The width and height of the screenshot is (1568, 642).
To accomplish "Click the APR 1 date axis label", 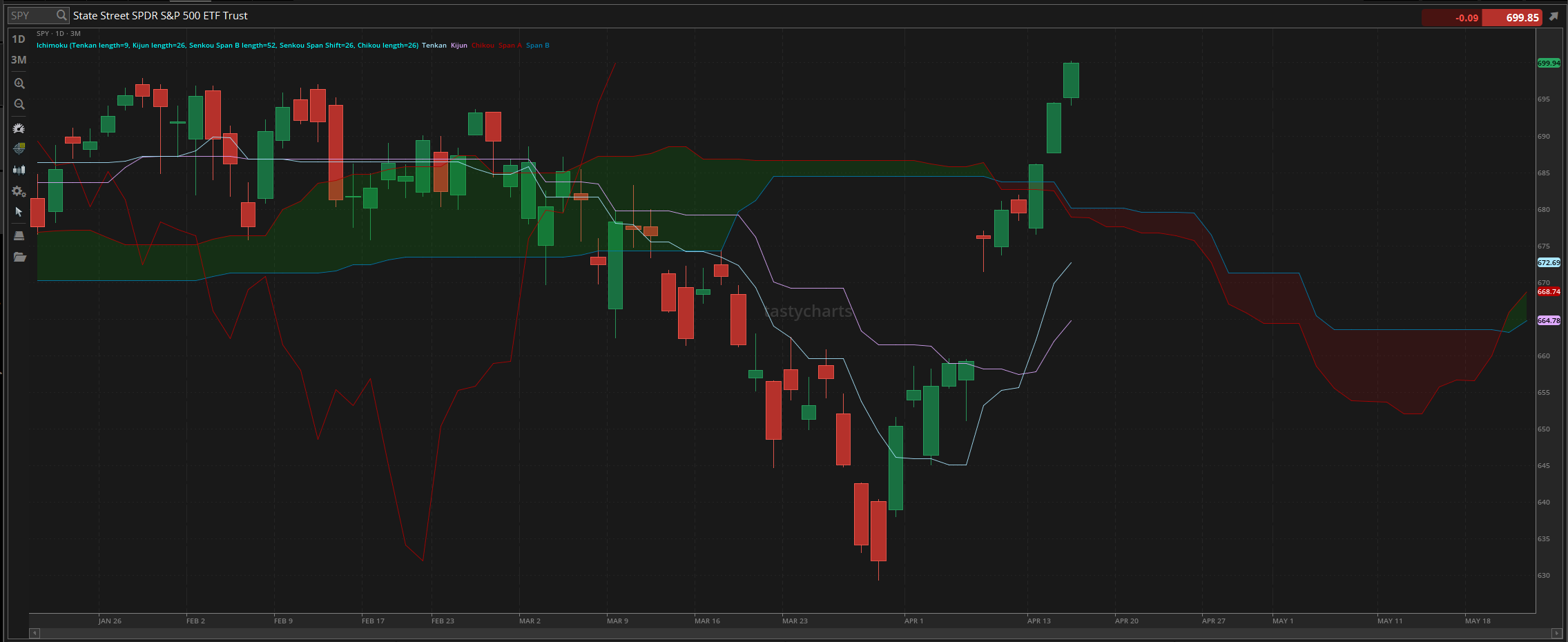I will (913, 621).
